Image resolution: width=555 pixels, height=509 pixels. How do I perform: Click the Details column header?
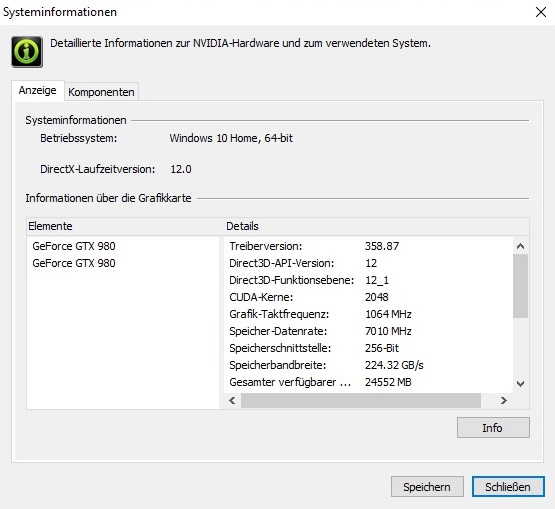pos(377,226)
